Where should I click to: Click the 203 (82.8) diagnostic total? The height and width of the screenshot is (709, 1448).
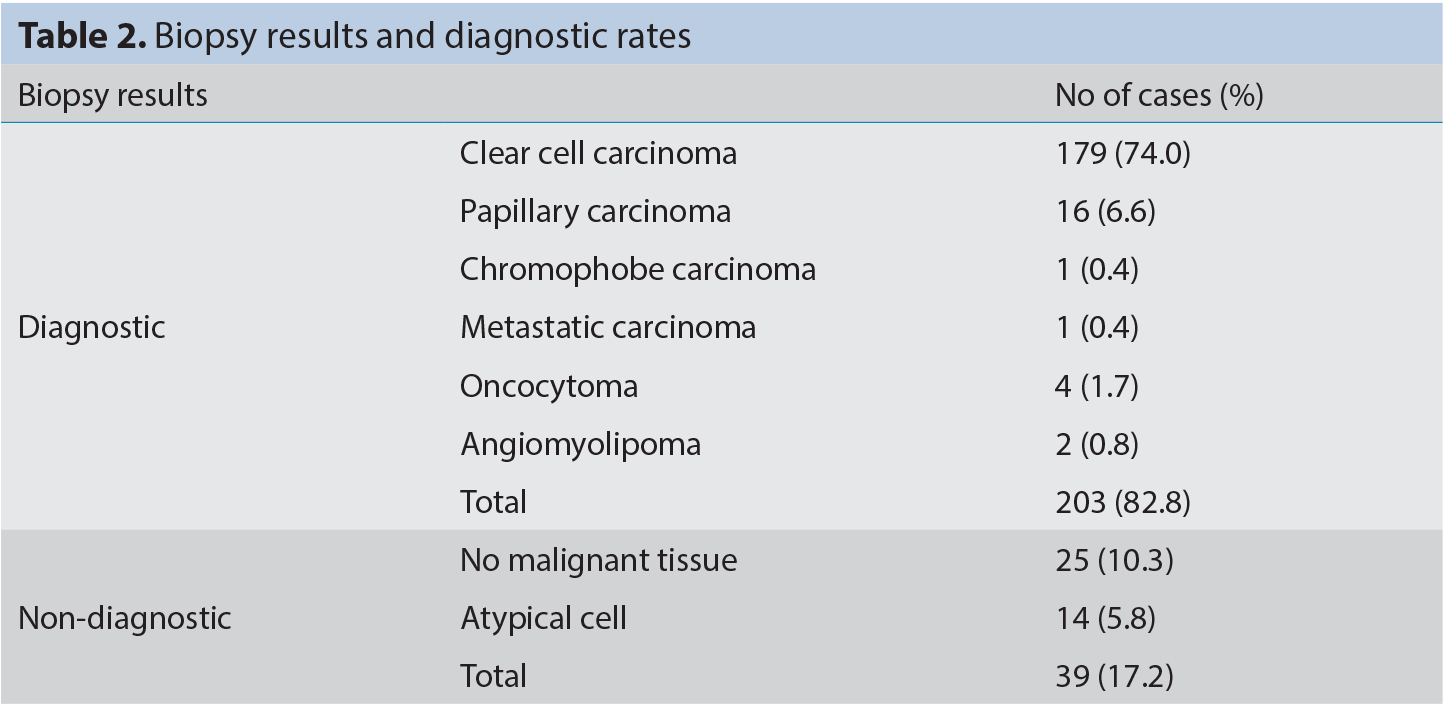[1123, 502]
